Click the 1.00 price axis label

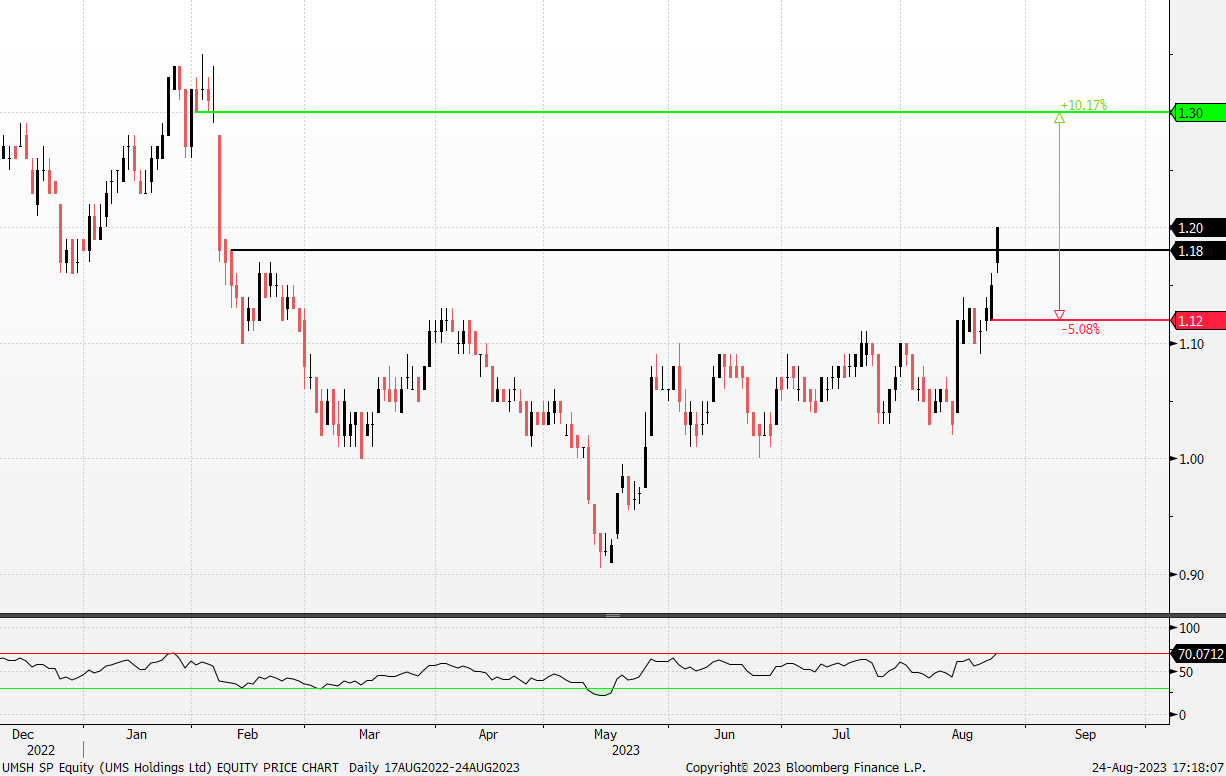point(1190,459)
